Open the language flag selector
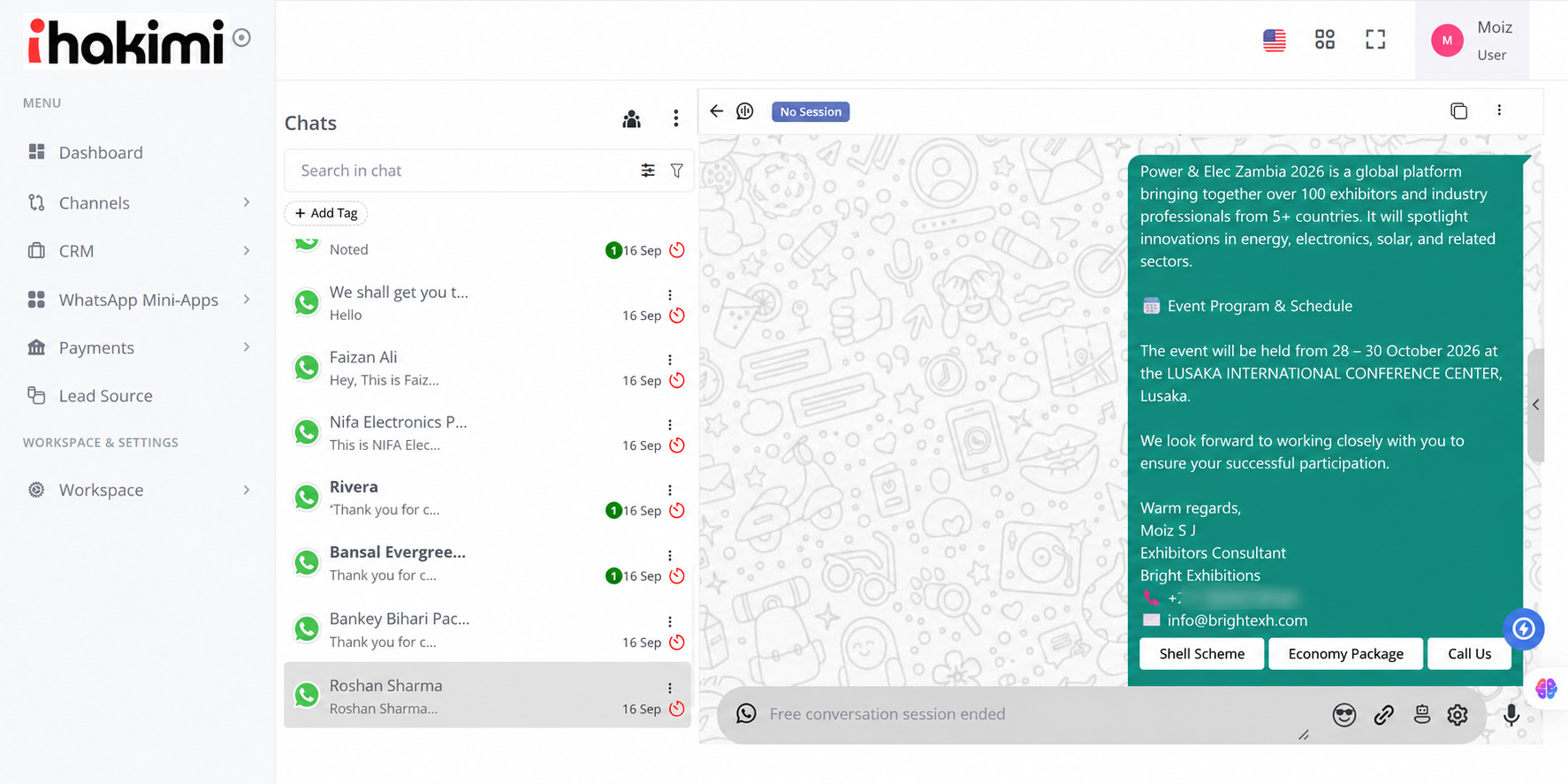This screenshot has width=1568, height=784. coord(1275,40)
